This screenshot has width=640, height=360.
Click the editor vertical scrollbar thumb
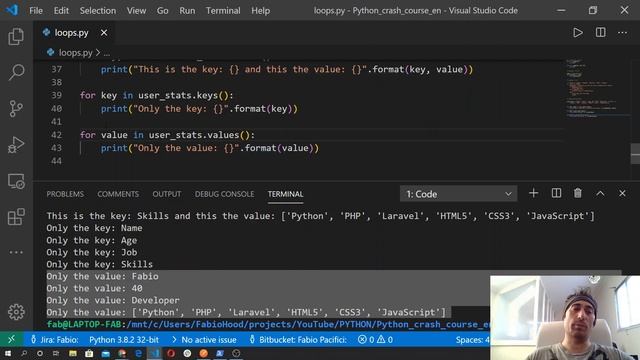click(635, 153)
